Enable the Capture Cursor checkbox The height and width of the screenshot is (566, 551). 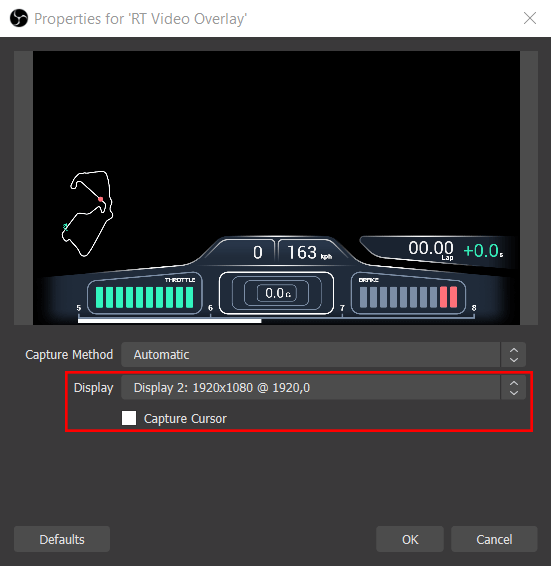129,418
